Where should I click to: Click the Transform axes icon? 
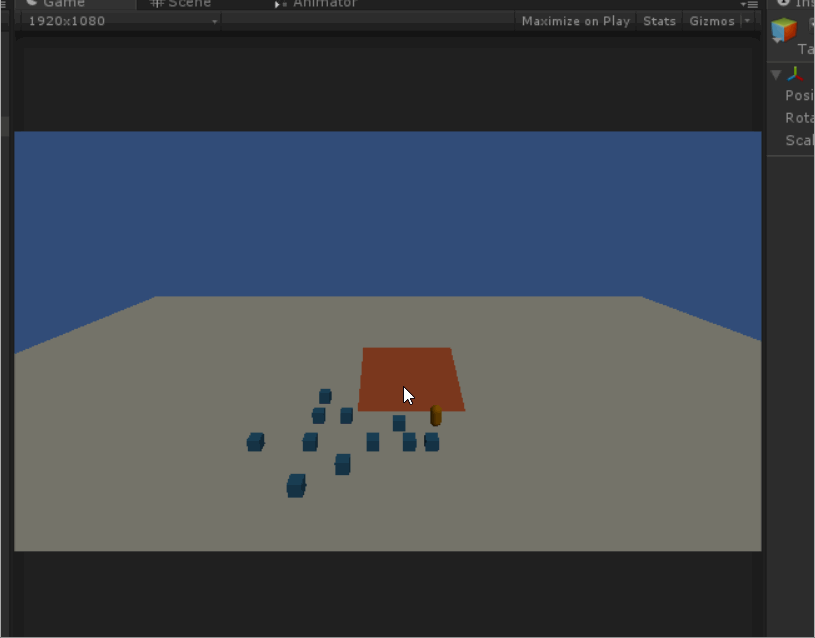795,74
